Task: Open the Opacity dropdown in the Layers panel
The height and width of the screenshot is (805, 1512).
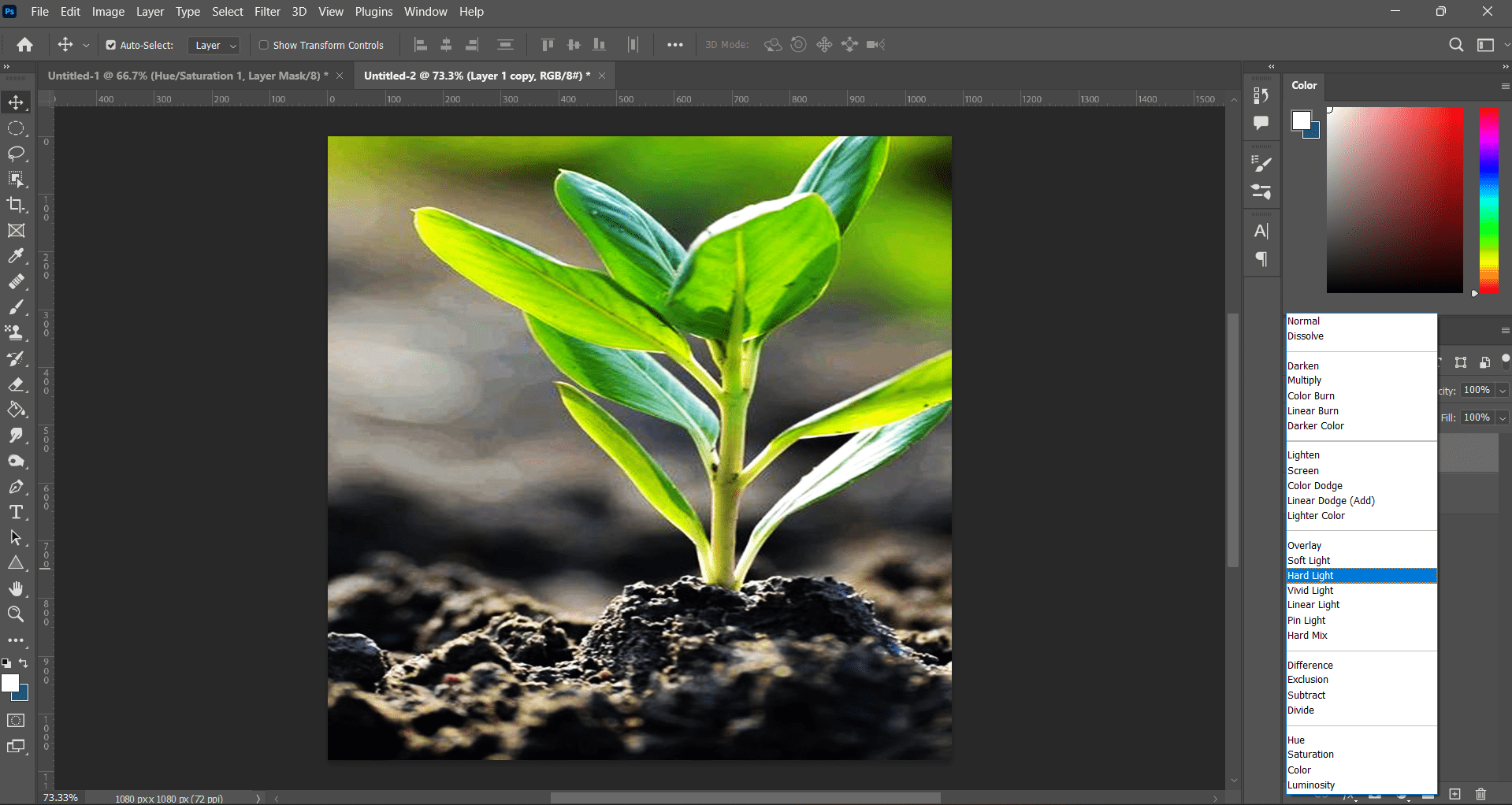Action: click(1501, 390)
